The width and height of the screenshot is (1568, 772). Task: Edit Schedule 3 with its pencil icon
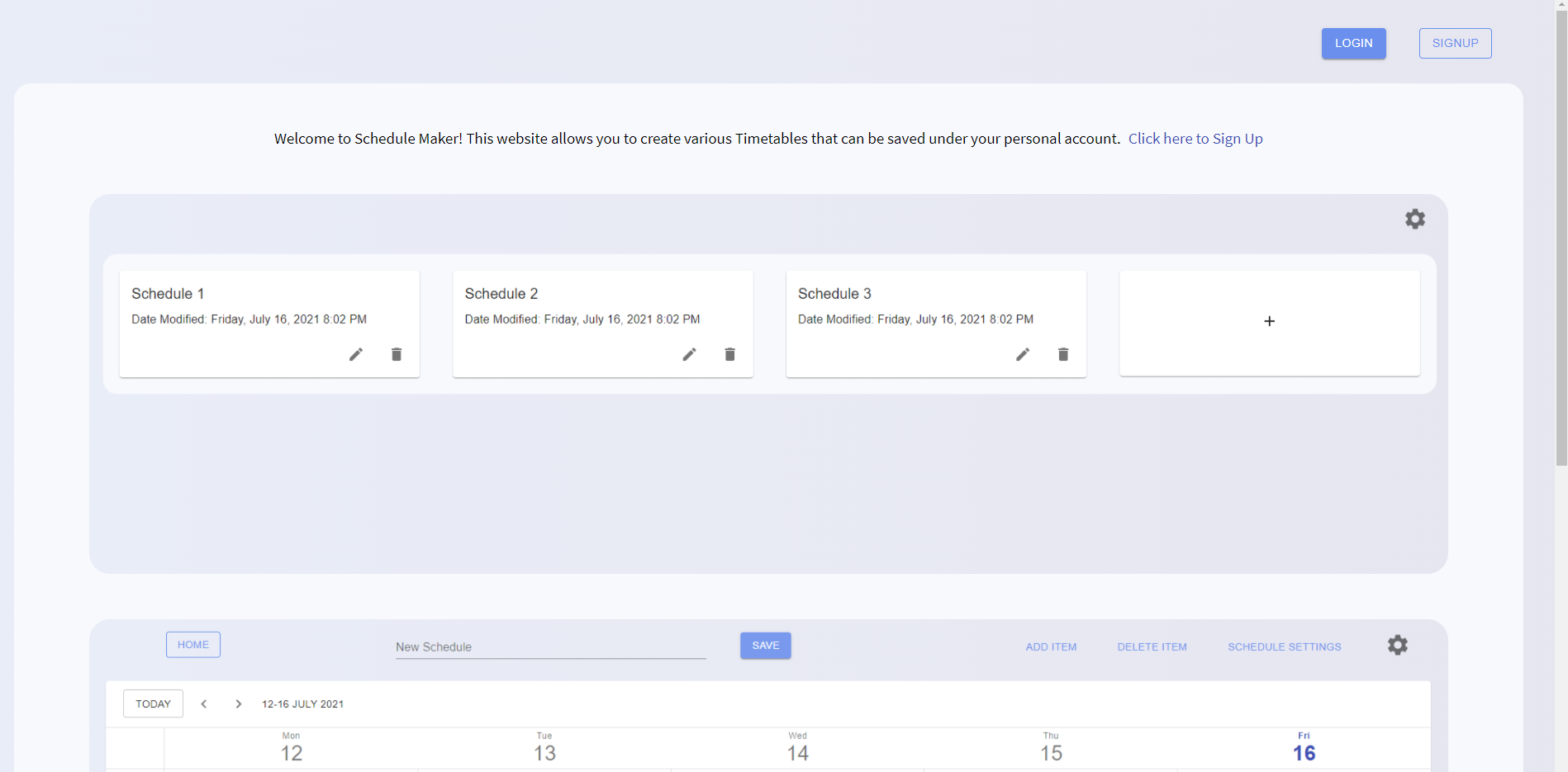coord(1023,354)
